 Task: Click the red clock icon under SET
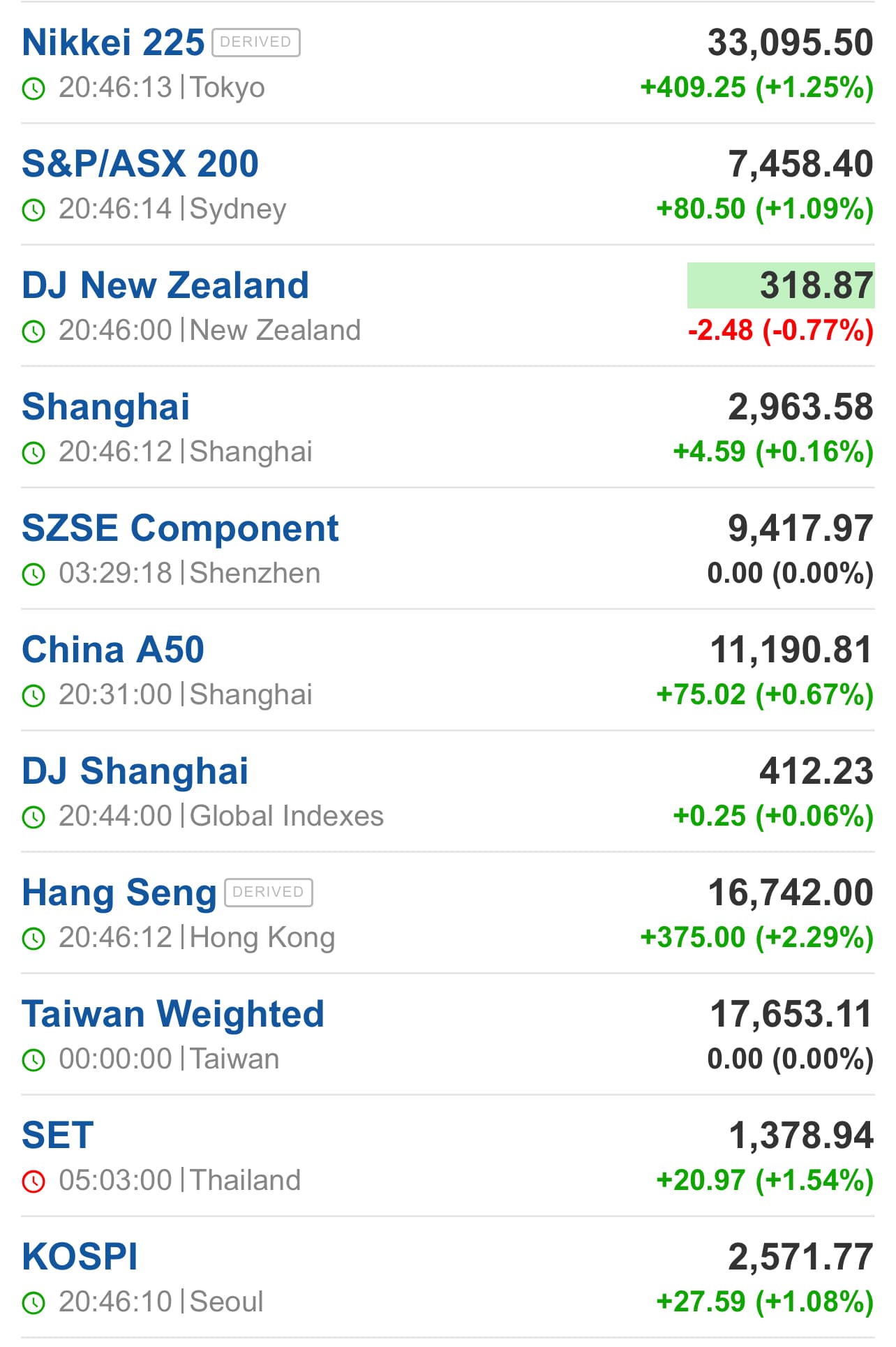[33, 1182]
